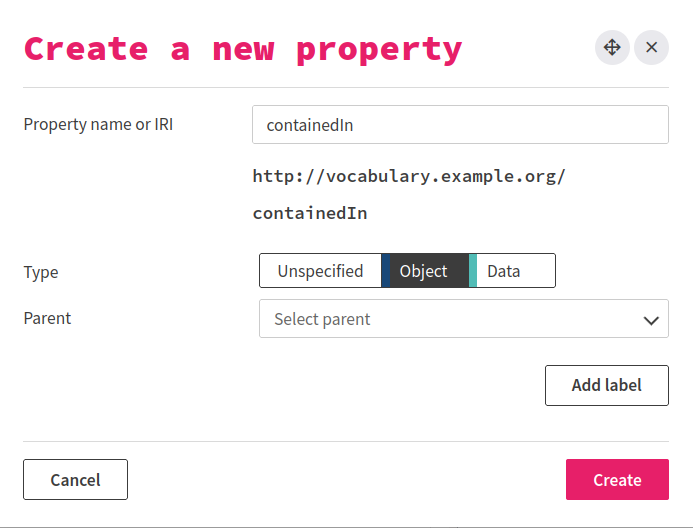
Task: Cancel the property creation
Action: coord(75,480)
